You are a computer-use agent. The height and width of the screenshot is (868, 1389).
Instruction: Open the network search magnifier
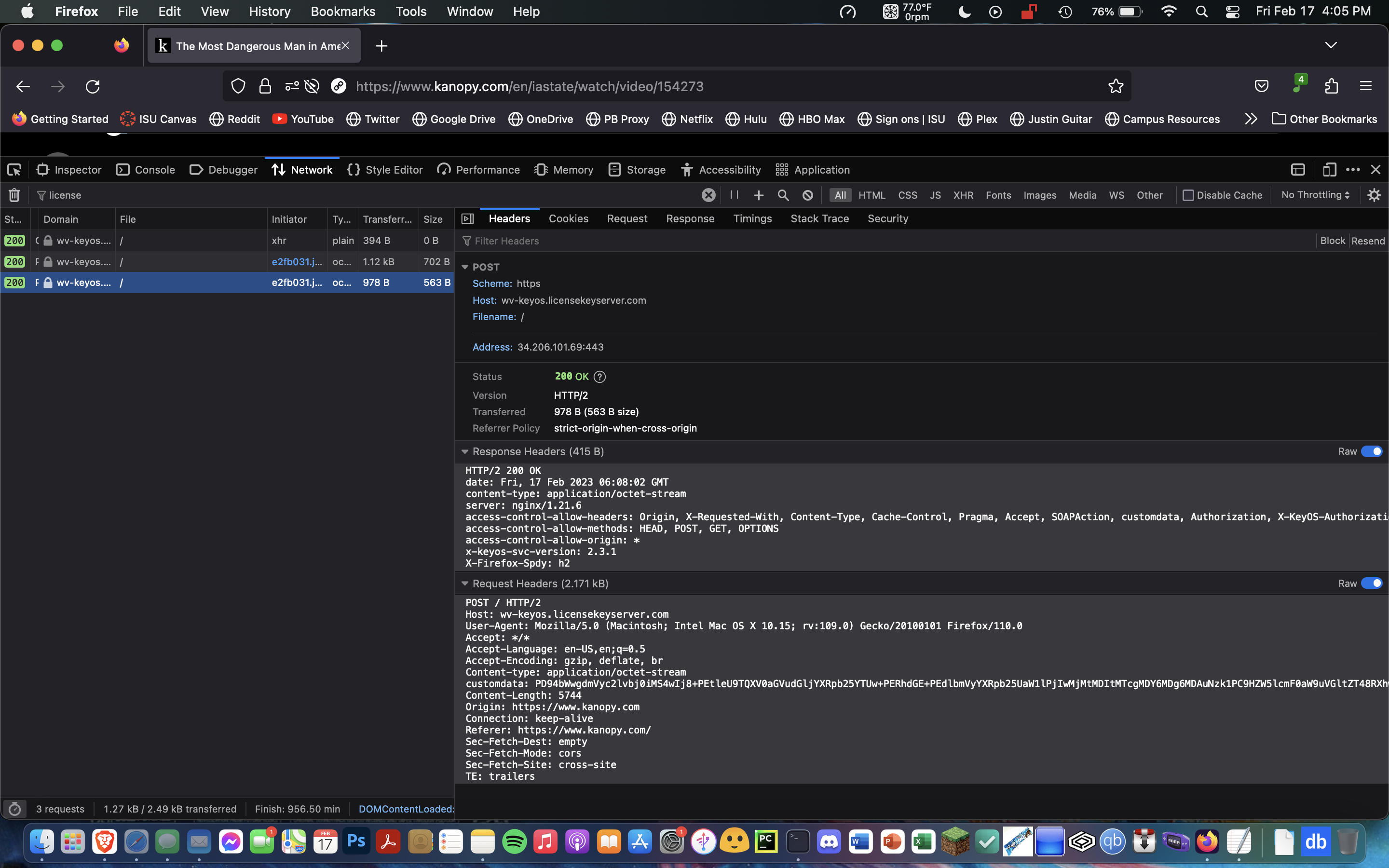[783, 195]
